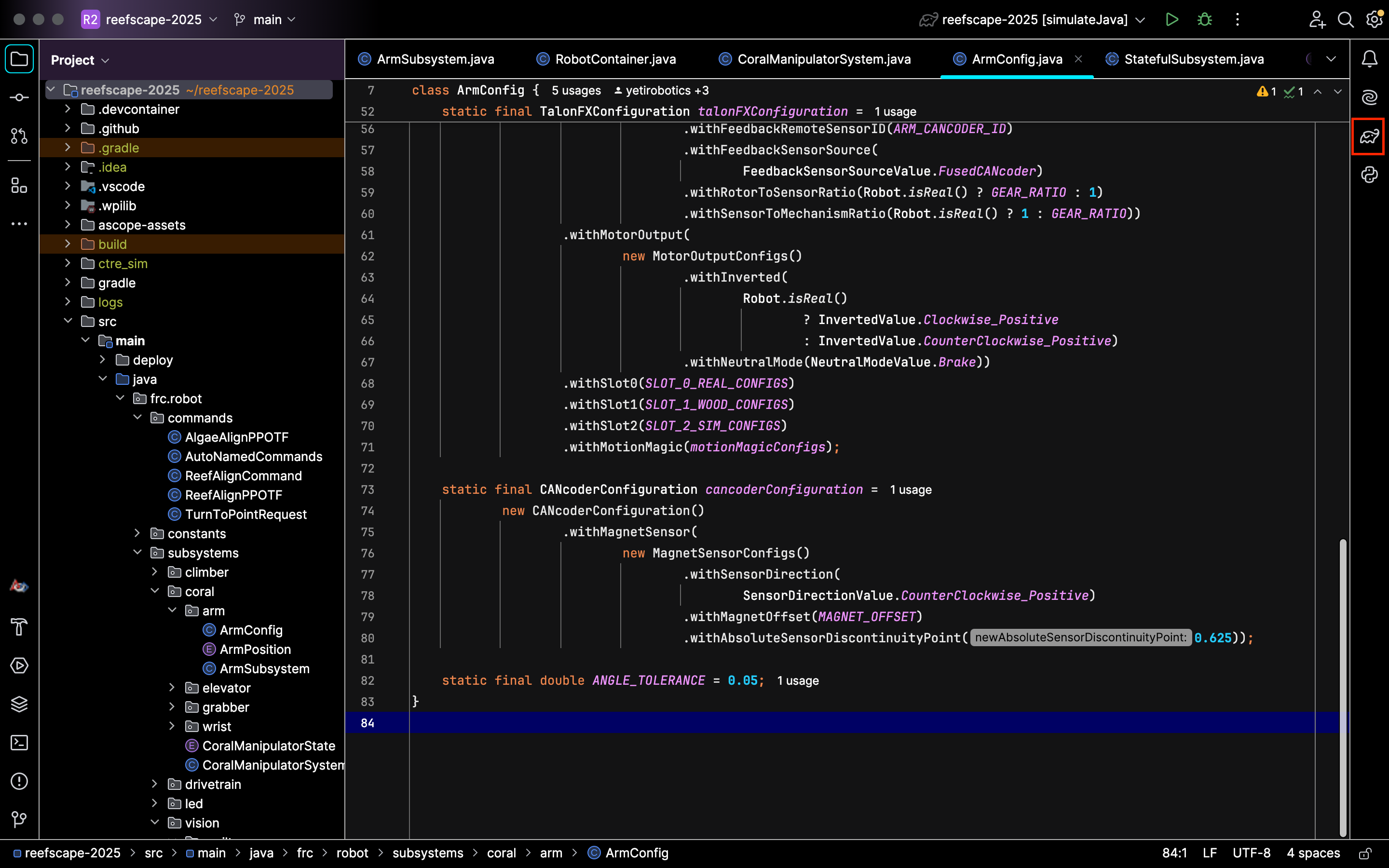Open Search Everywhere magnifier
The height and width of the screenshot is (868, 1389).
[1346, 19]
